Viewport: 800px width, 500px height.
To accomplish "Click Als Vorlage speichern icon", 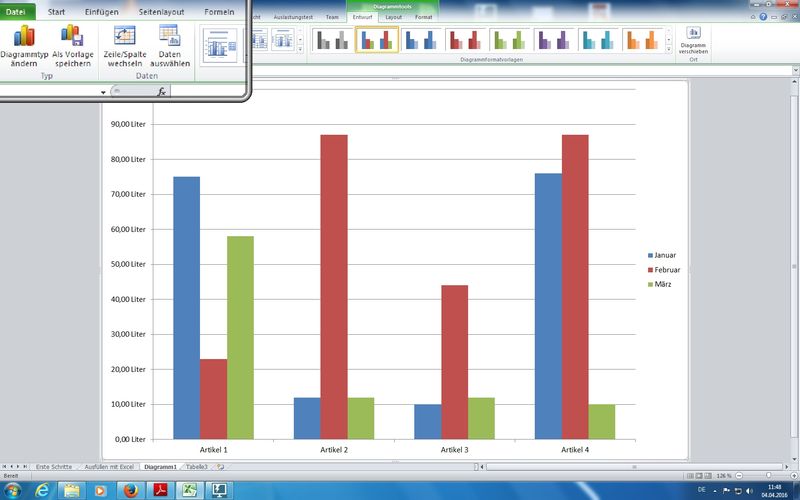I will point(72,36).
